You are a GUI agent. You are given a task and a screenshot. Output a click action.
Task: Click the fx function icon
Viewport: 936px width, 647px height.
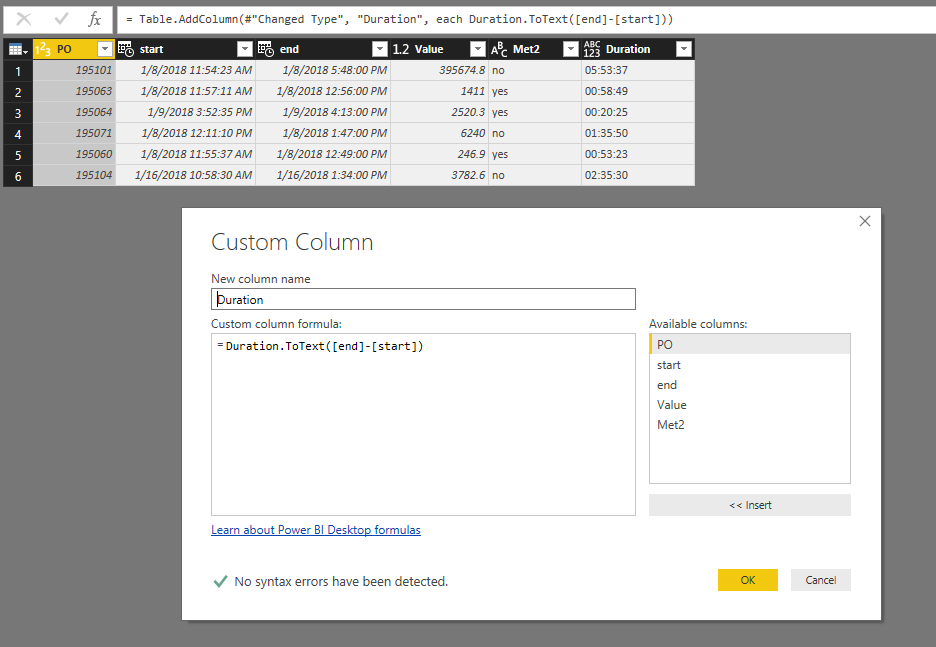94,19
